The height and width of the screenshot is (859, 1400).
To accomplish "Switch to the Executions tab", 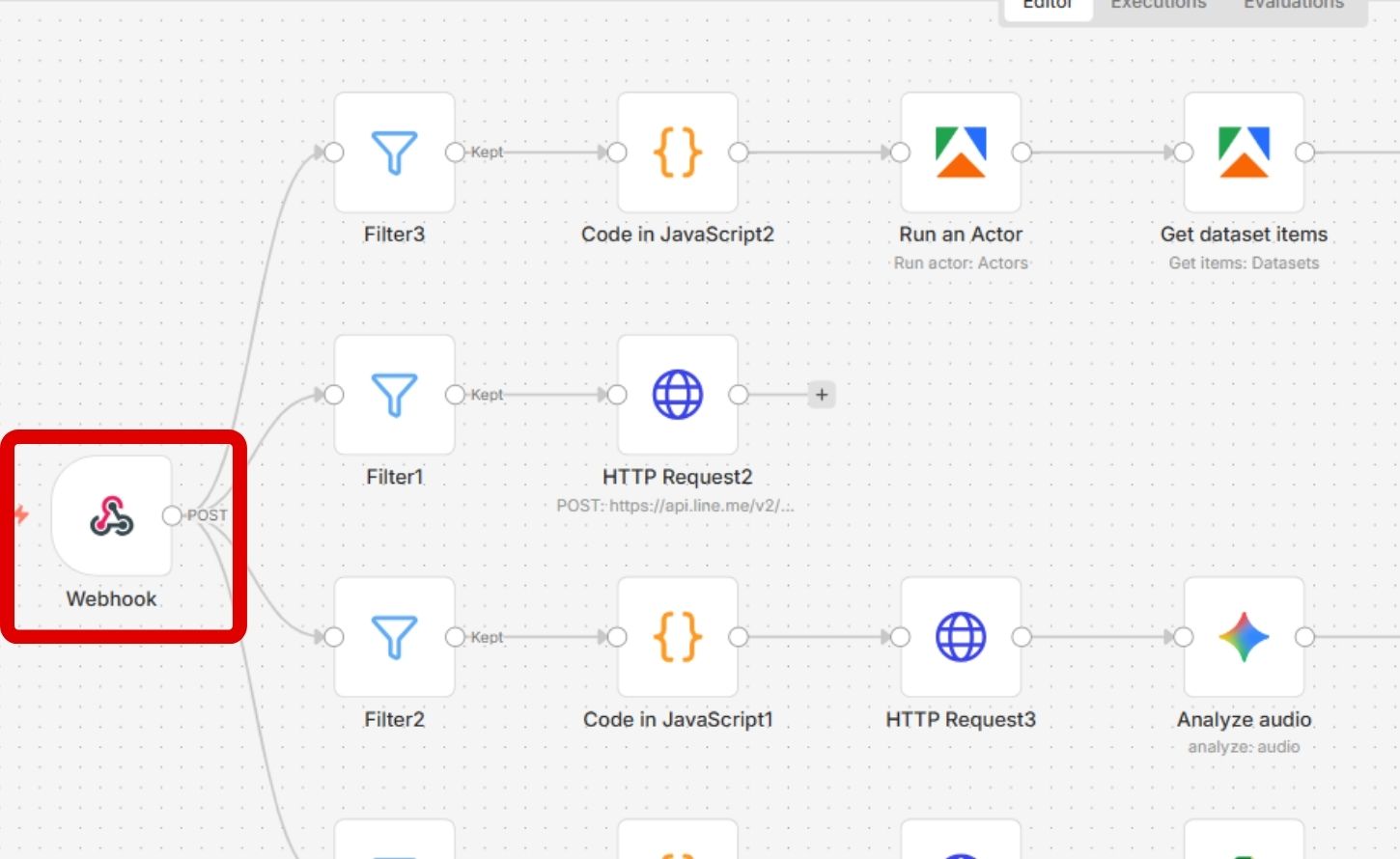I will click(1158, 5).
